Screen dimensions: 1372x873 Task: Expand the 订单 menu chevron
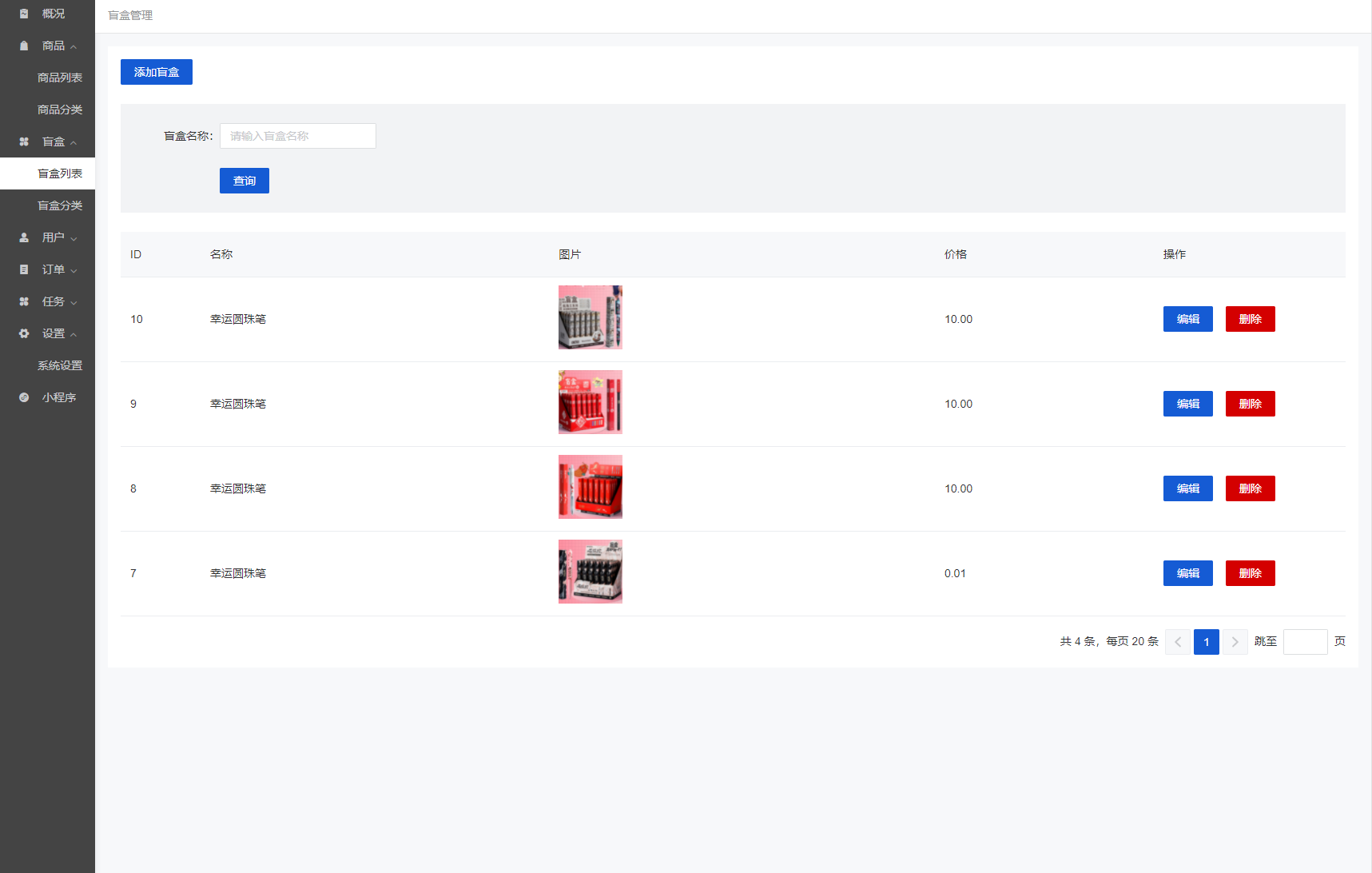point(74,270)
